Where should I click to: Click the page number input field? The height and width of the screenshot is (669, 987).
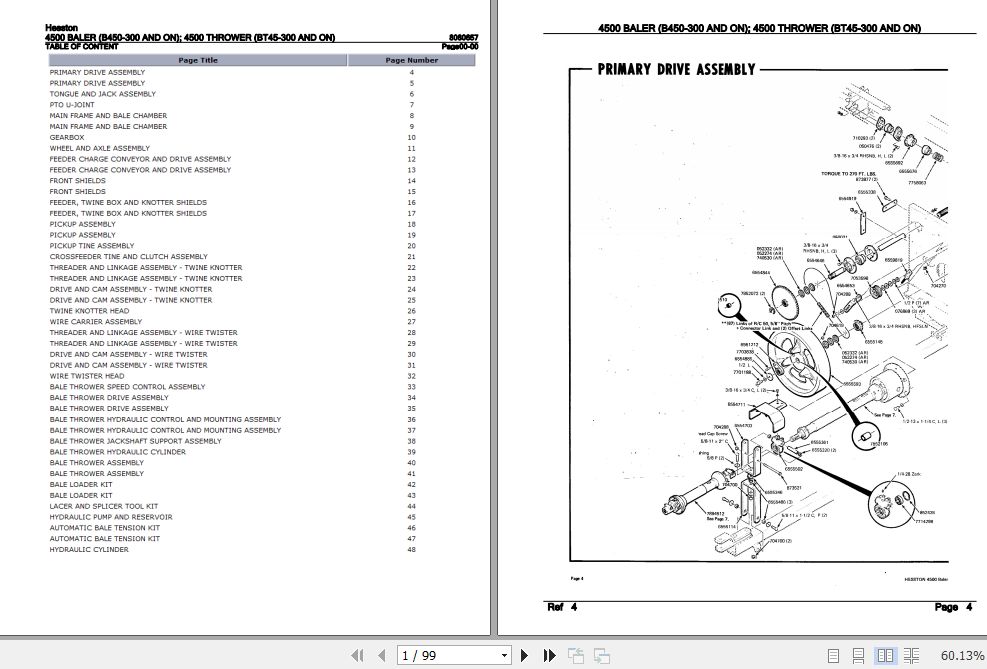pyautogui.click(x=440, y=655)
